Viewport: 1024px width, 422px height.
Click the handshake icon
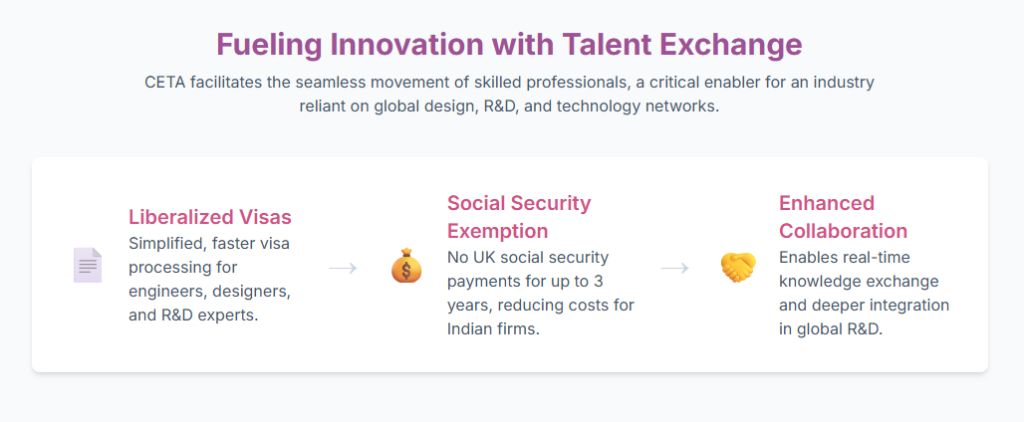point(737,267)
